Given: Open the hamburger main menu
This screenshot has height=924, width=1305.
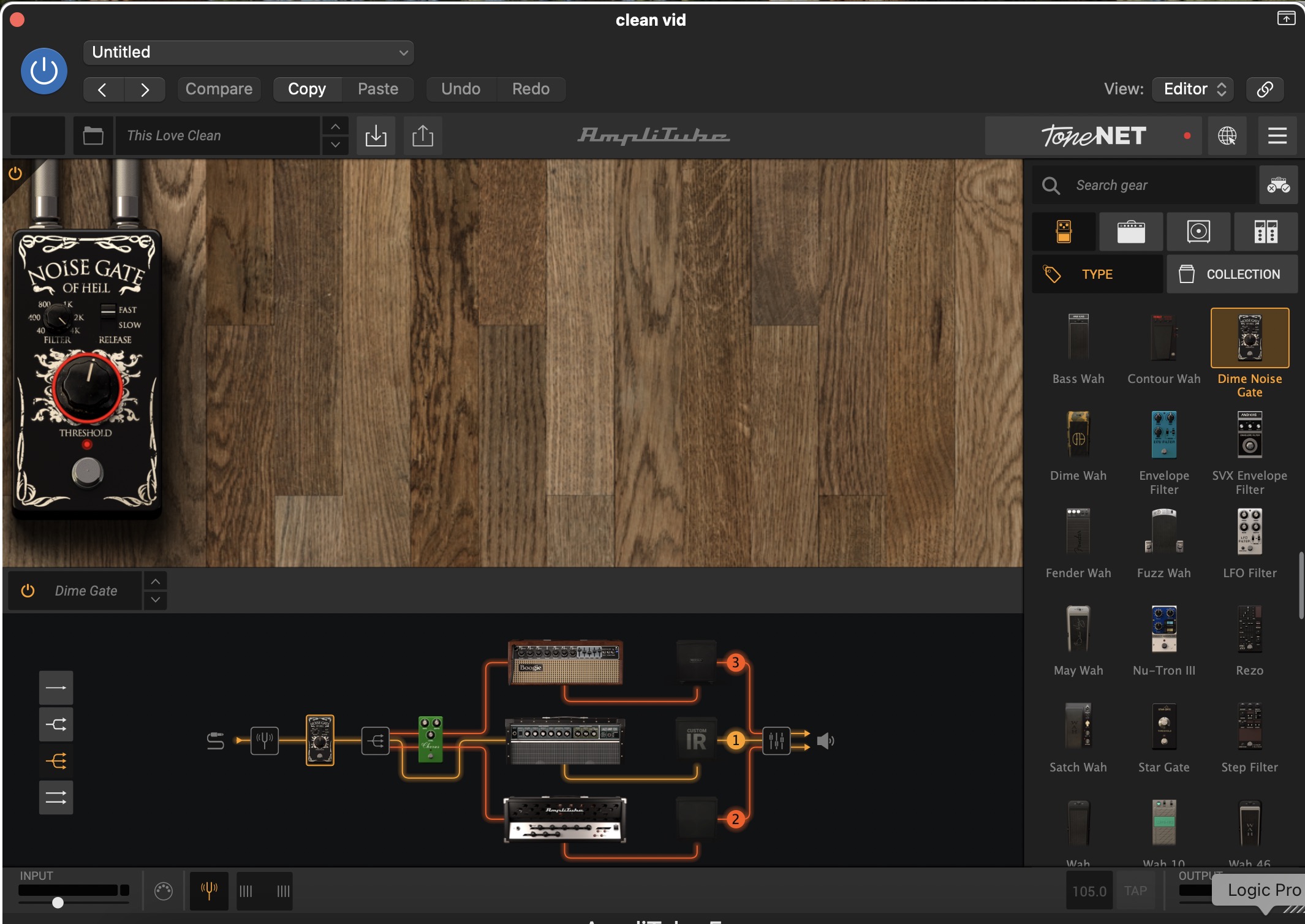Looking at the screenshot, I should click(1277, 135).
